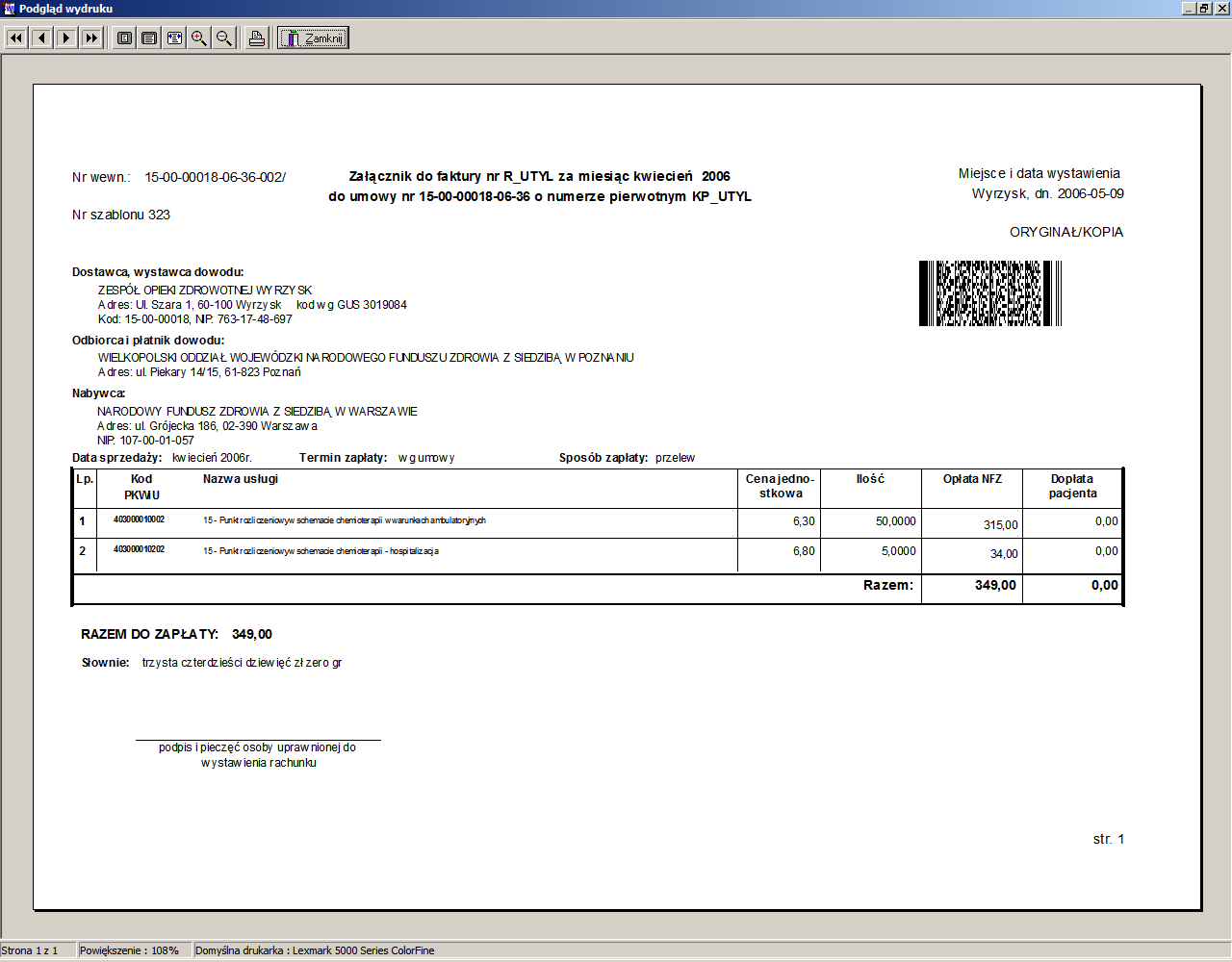The width and height of the screenshot is (1232, 962).
Task: Minimize the Podgląd wydruku window
Action: pos(1189,9)
